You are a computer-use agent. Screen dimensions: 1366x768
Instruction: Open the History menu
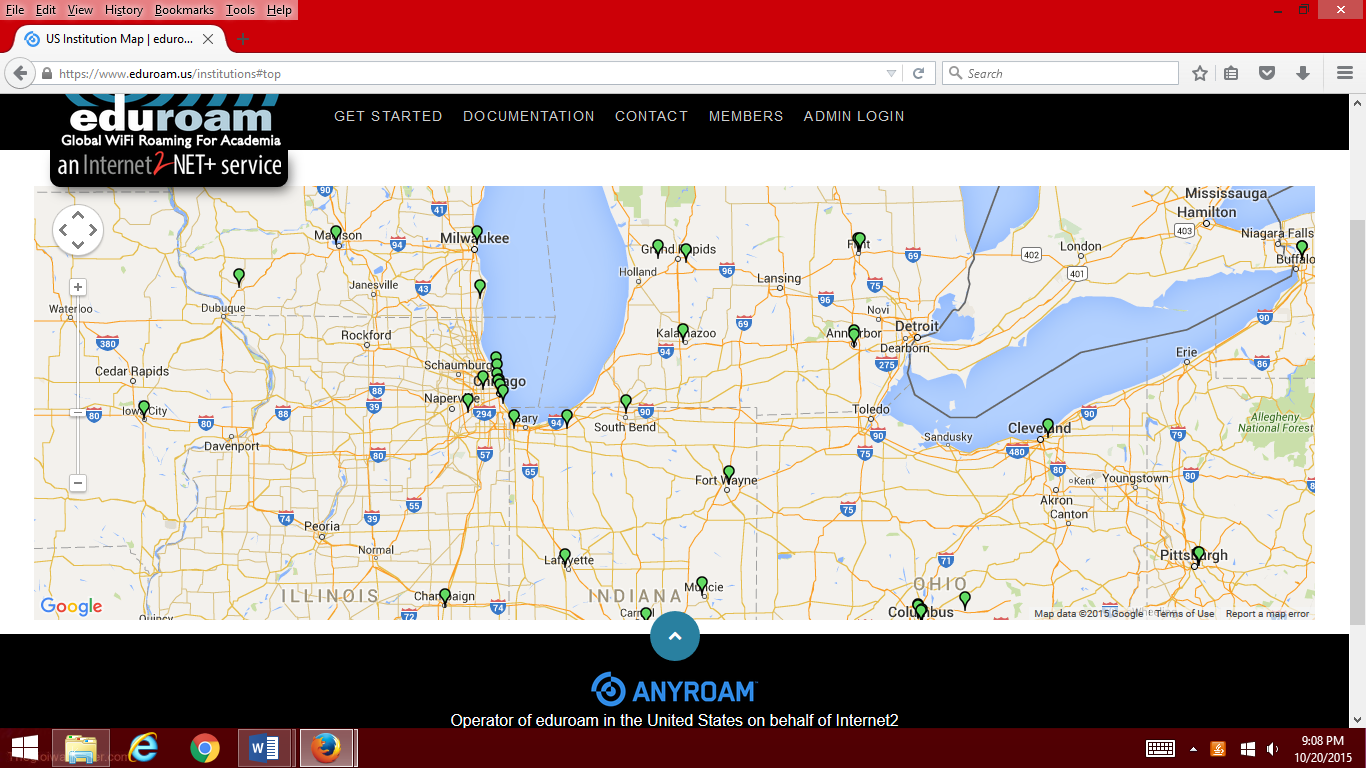(124, 10)
